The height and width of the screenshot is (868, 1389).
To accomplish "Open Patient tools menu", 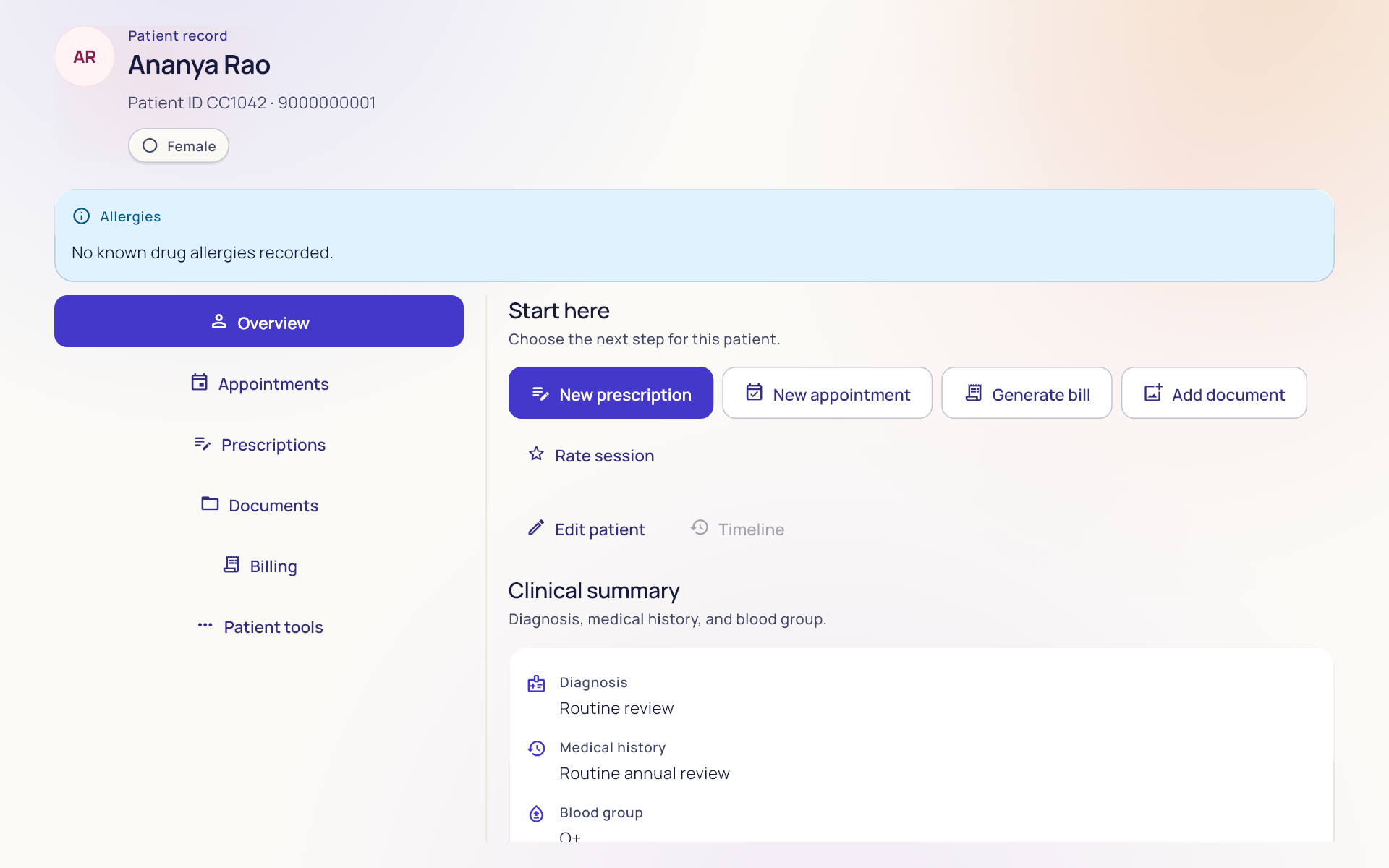I will pos(259,626).
